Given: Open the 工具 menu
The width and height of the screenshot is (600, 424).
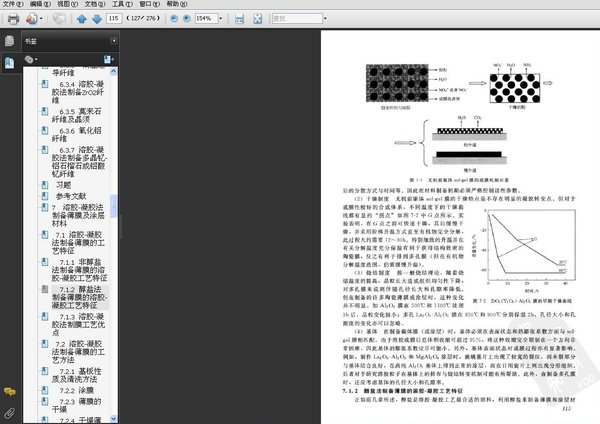Looking at the screenshot, I should [122, 4].
